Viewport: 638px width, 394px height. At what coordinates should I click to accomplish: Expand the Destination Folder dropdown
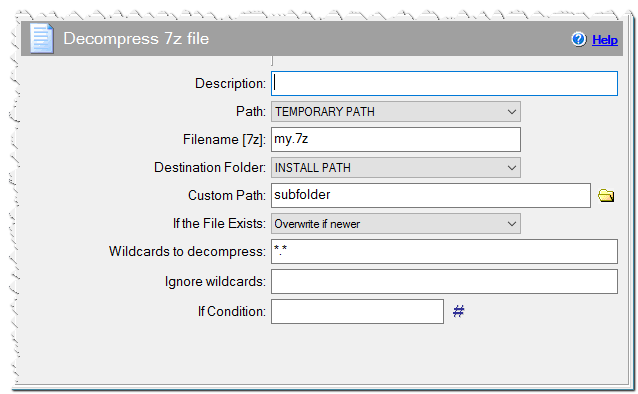pyautogui.click(x=396, y=168)
